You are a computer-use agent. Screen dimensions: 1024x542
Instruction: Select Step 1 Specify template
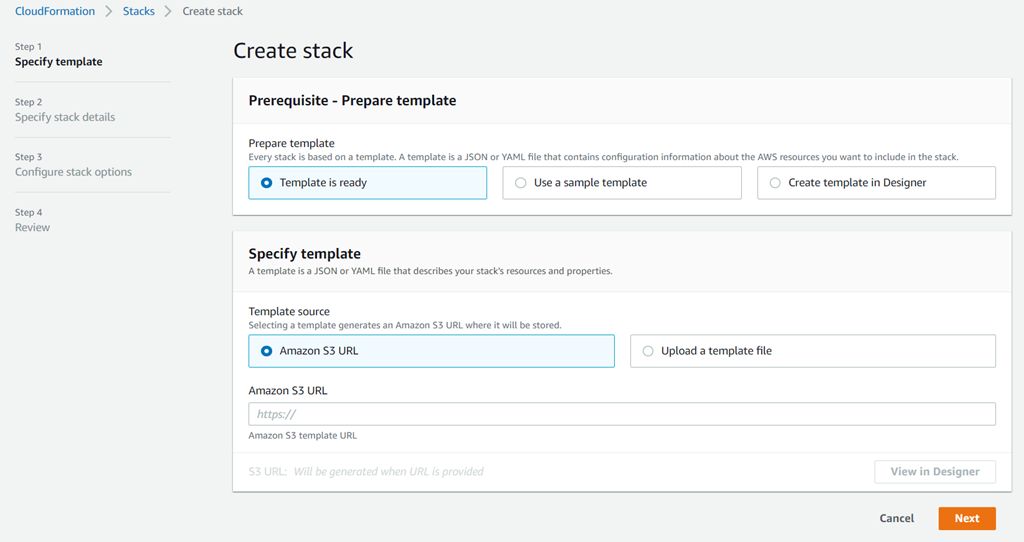tap(58, 62)
